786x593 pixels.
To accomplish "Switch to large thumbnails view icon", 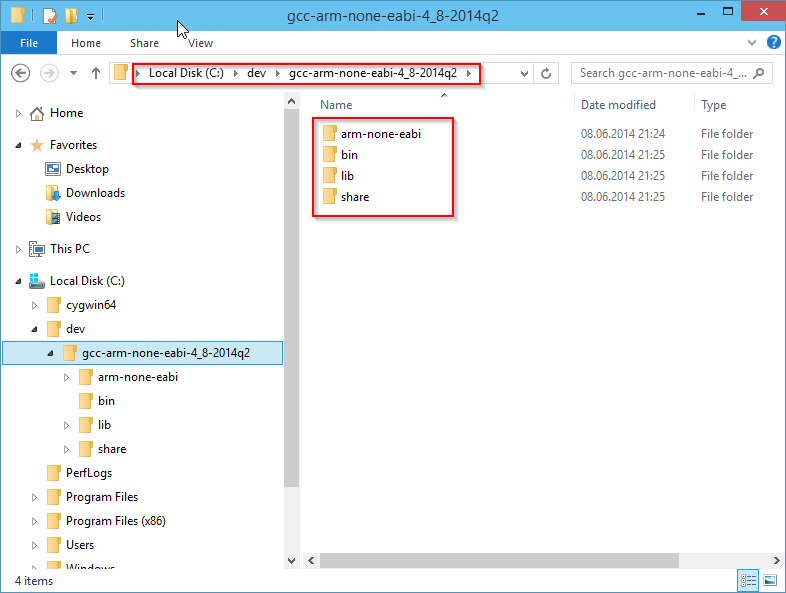I will click(770, 580).
